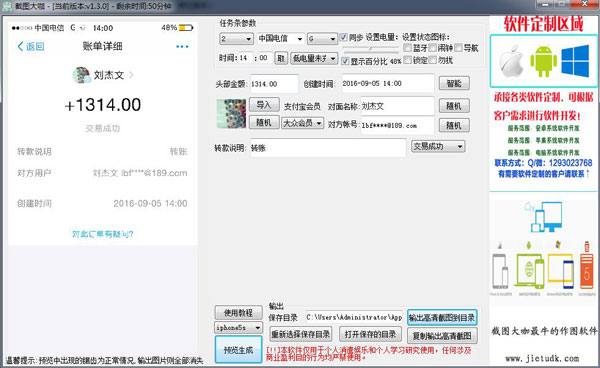Click the 使用教程 button

[x=238, y=313]
